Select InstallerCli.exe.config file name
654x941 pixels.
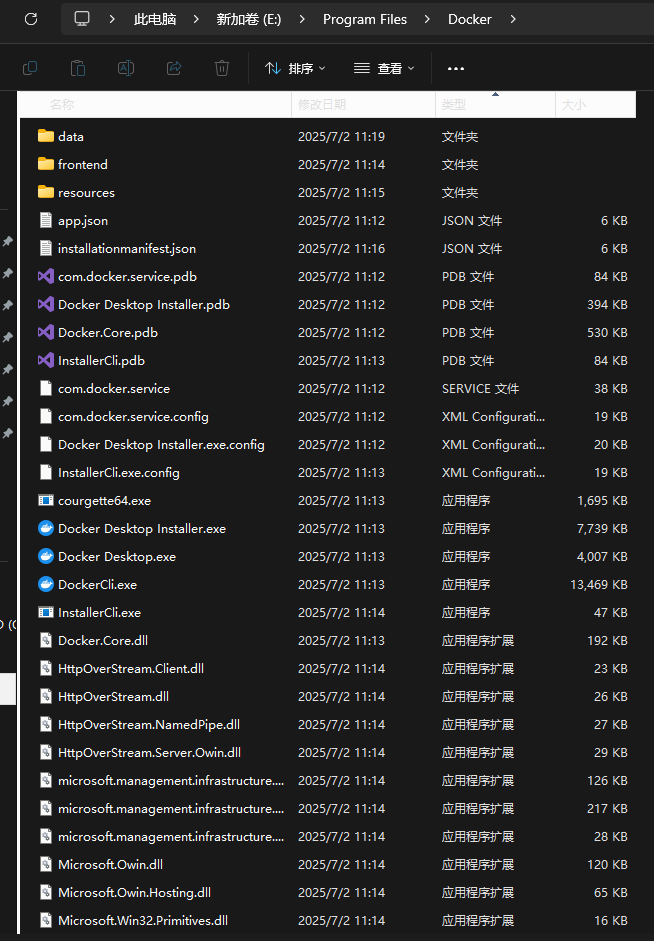point(118,472)
